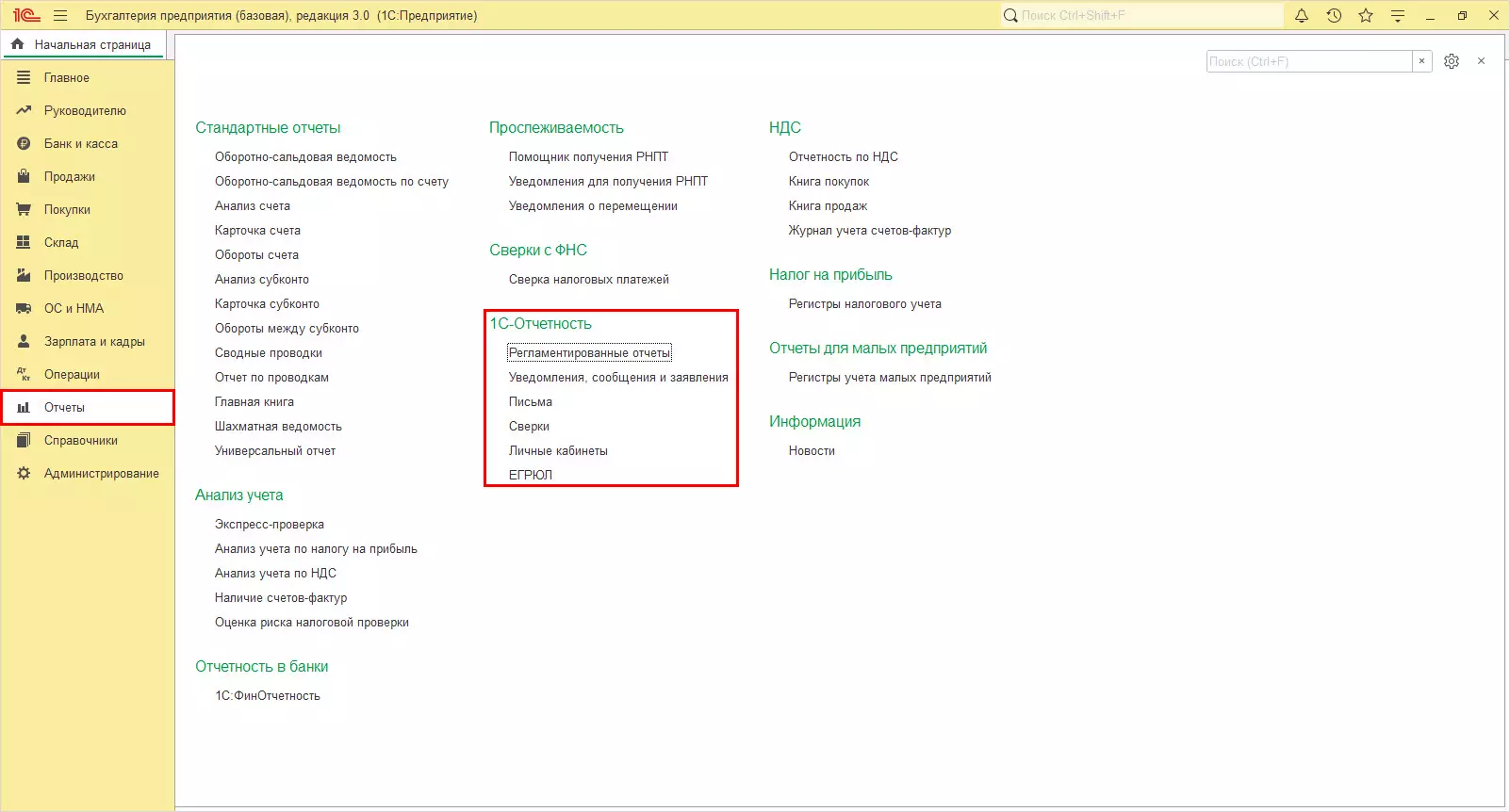Open the Операции section
1510x812 pixels.
pos(88,374)
